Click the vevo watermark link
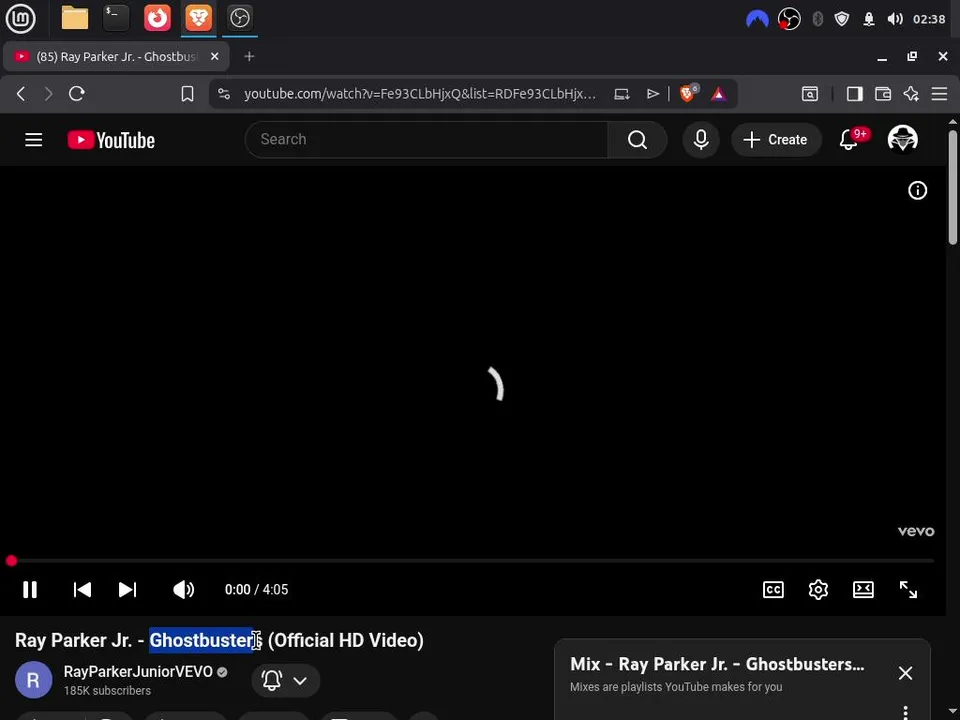 pos(916,531)
